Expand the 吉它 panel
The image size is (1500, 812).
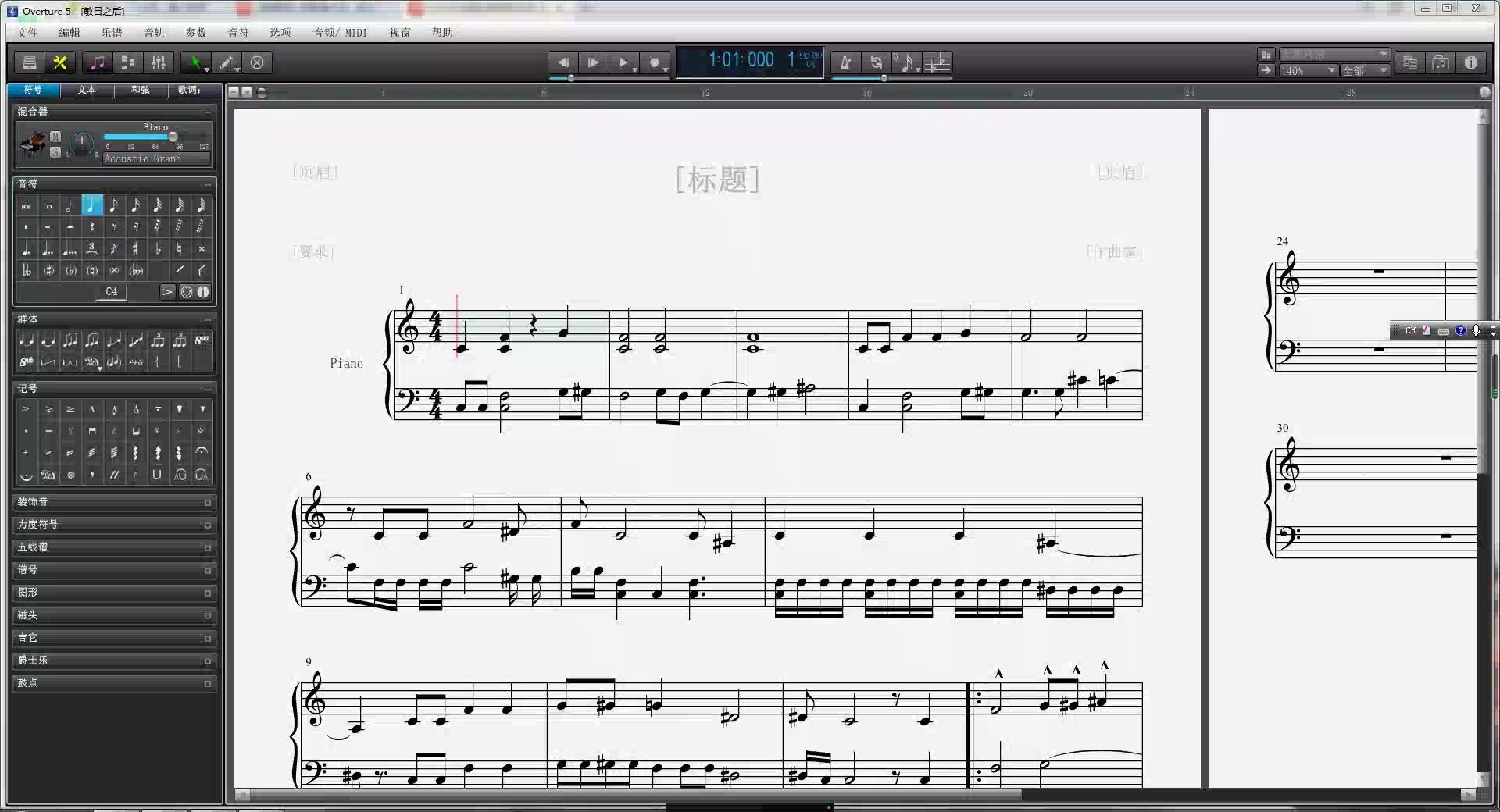115,638
